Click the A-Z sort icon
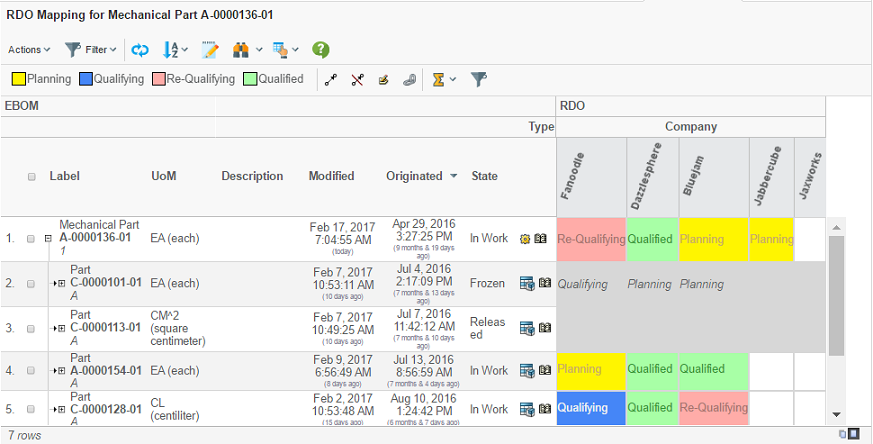 (170, 49)
